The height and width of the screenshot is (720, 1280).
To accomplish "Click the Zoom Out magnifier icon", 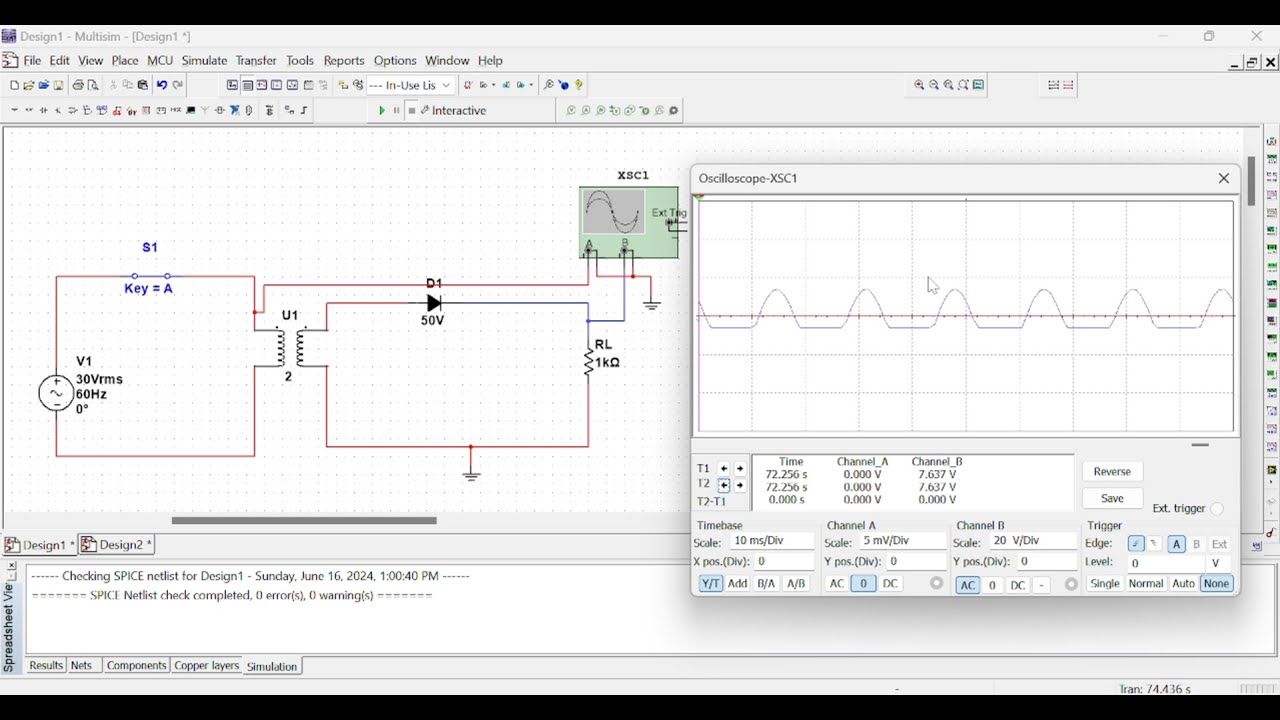I will click(x=934, y=85).
